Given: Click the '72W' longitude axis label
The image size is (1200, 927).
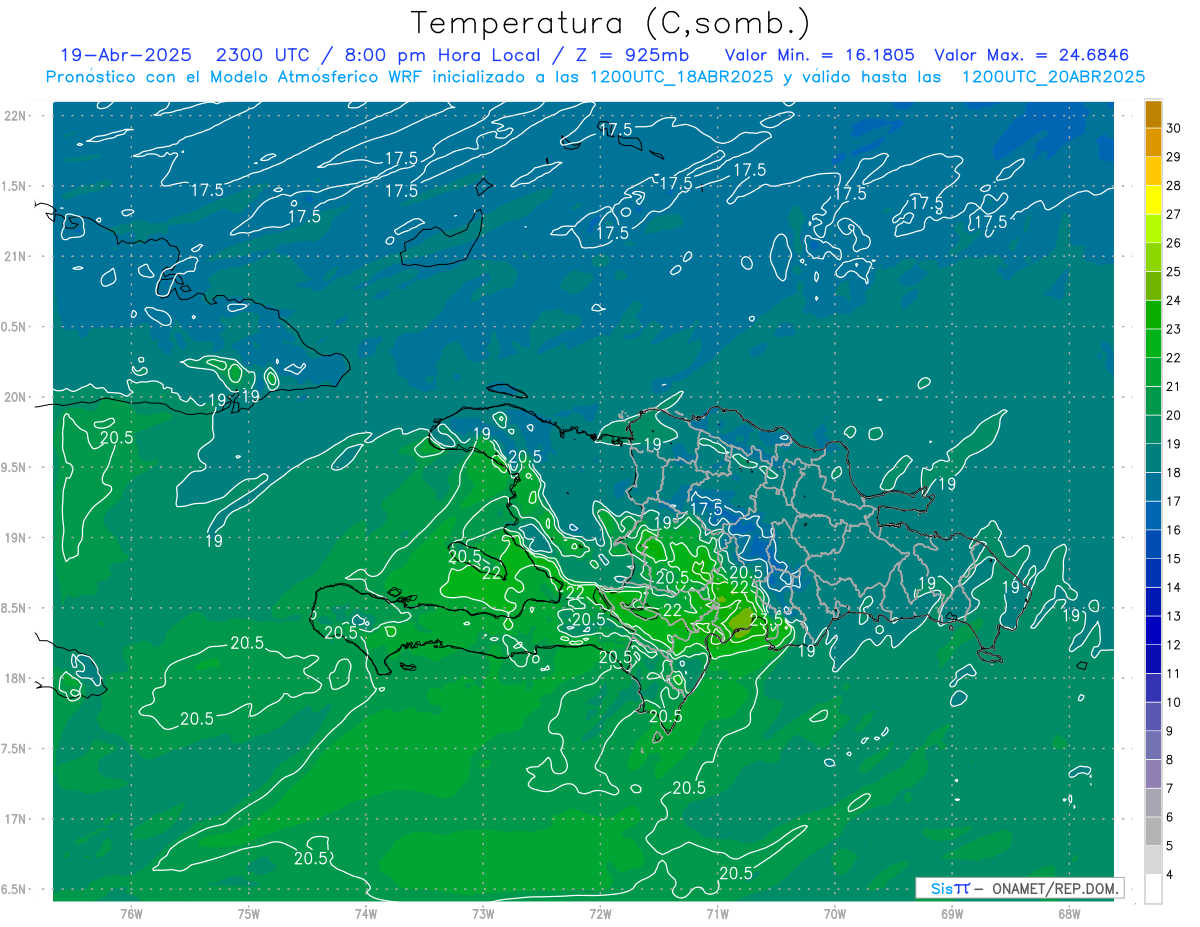Looking at the screenshot, I should 600,913.
